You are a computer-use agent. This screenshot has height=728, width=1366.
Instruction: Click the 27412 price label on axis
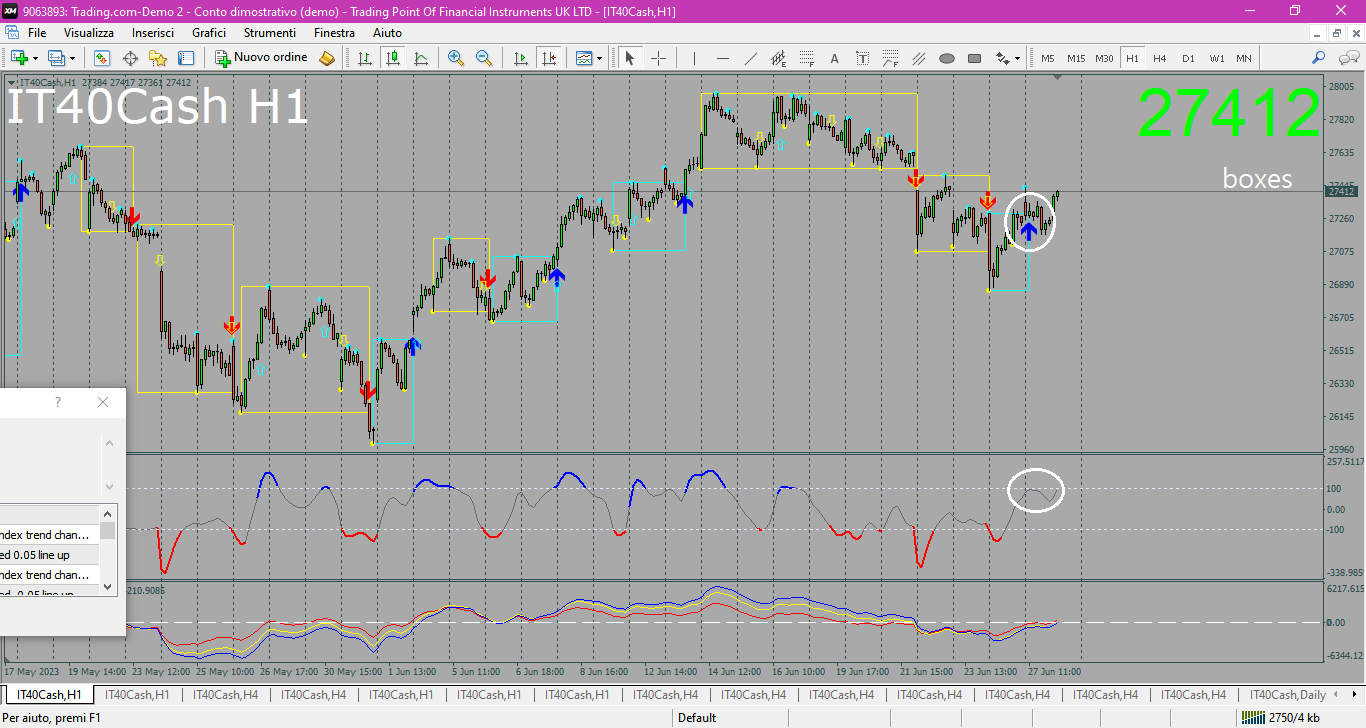tap(1340, 191)
